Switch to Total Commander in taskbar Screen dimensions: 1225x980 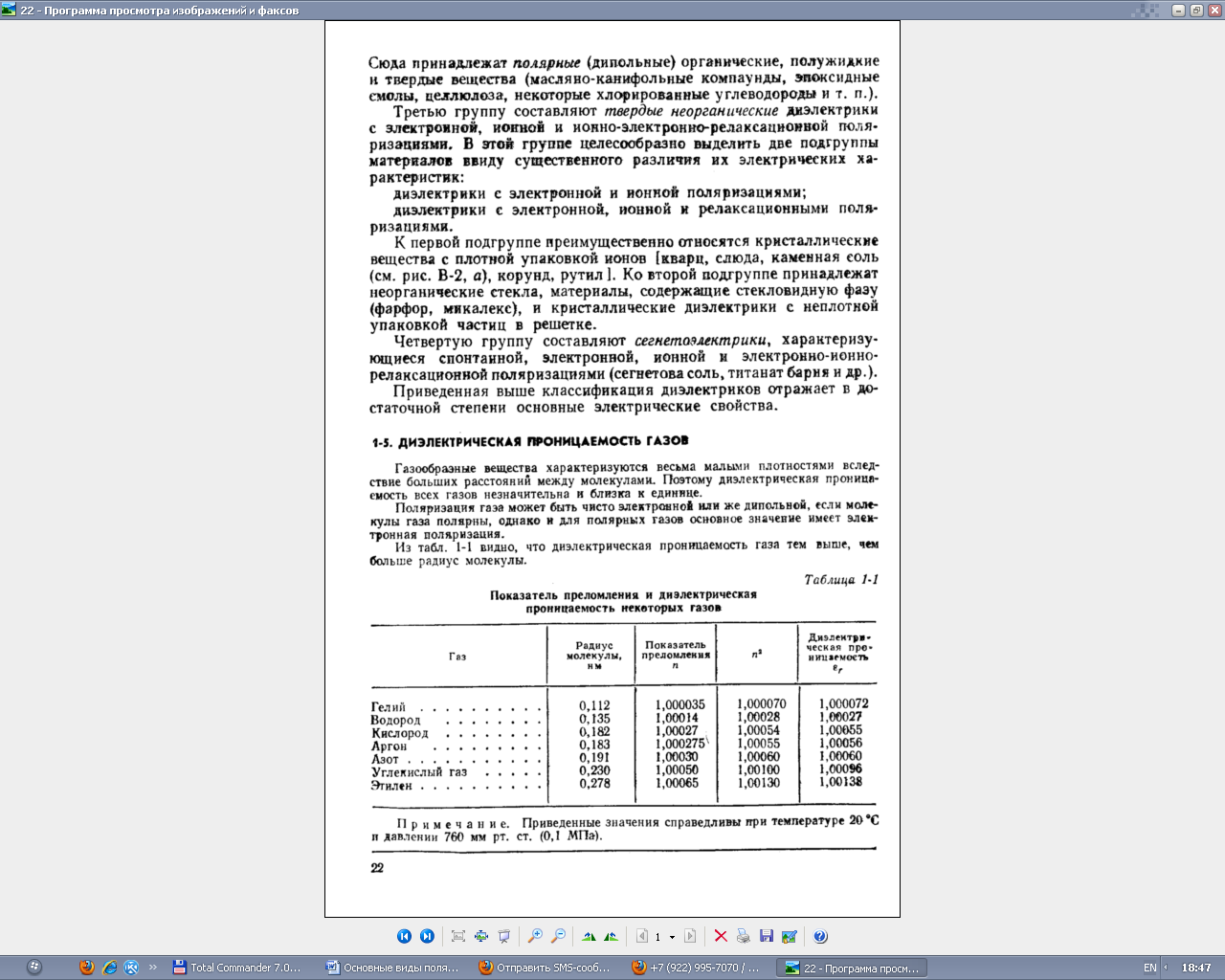tap(236, 968)
